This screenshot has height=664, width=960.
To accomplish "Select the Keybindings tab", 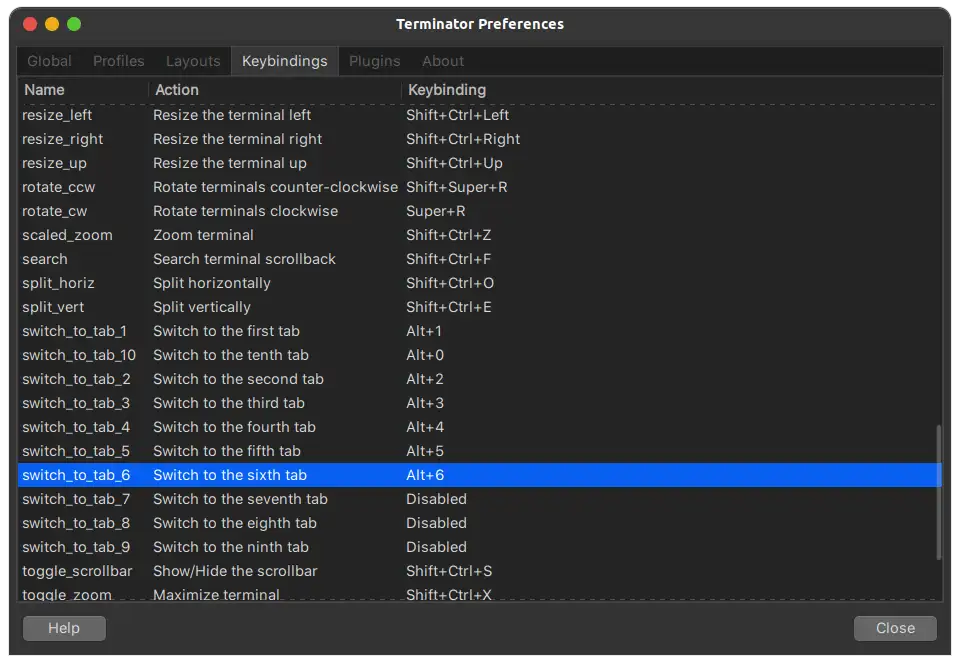I will 285,61.
